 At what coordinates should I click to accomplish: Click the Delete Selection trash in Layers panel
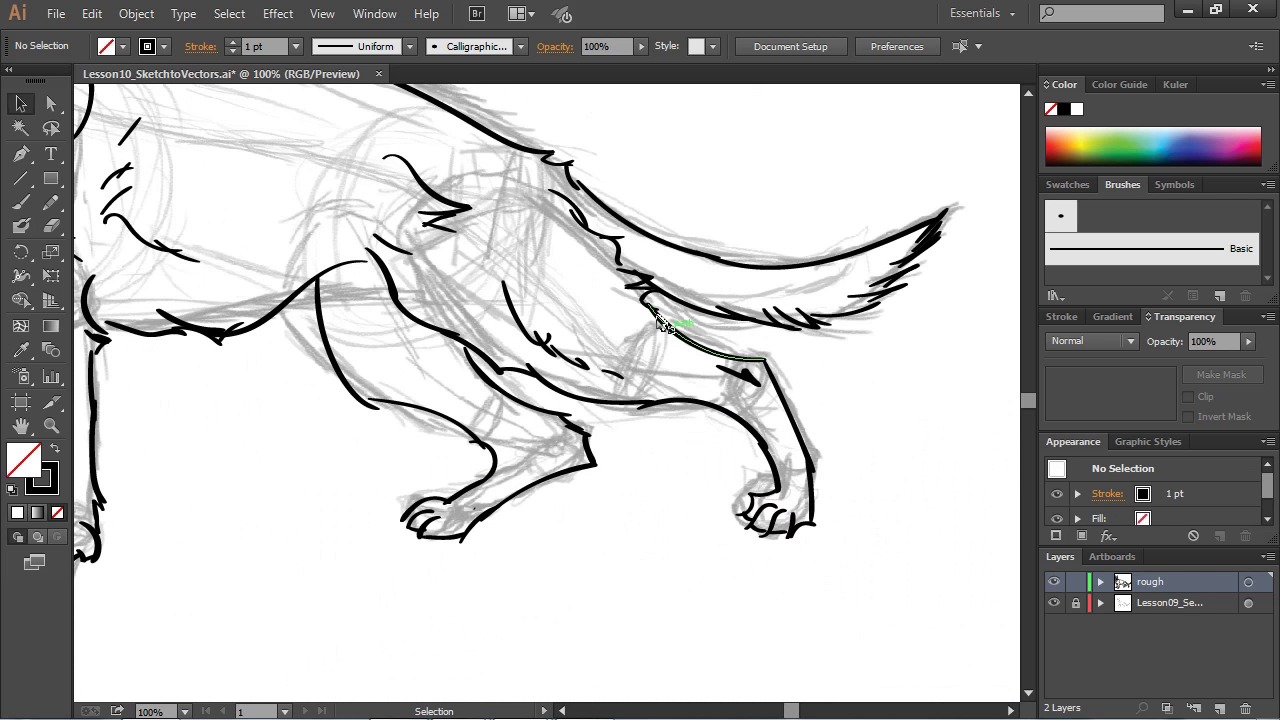click(1245, 708)
